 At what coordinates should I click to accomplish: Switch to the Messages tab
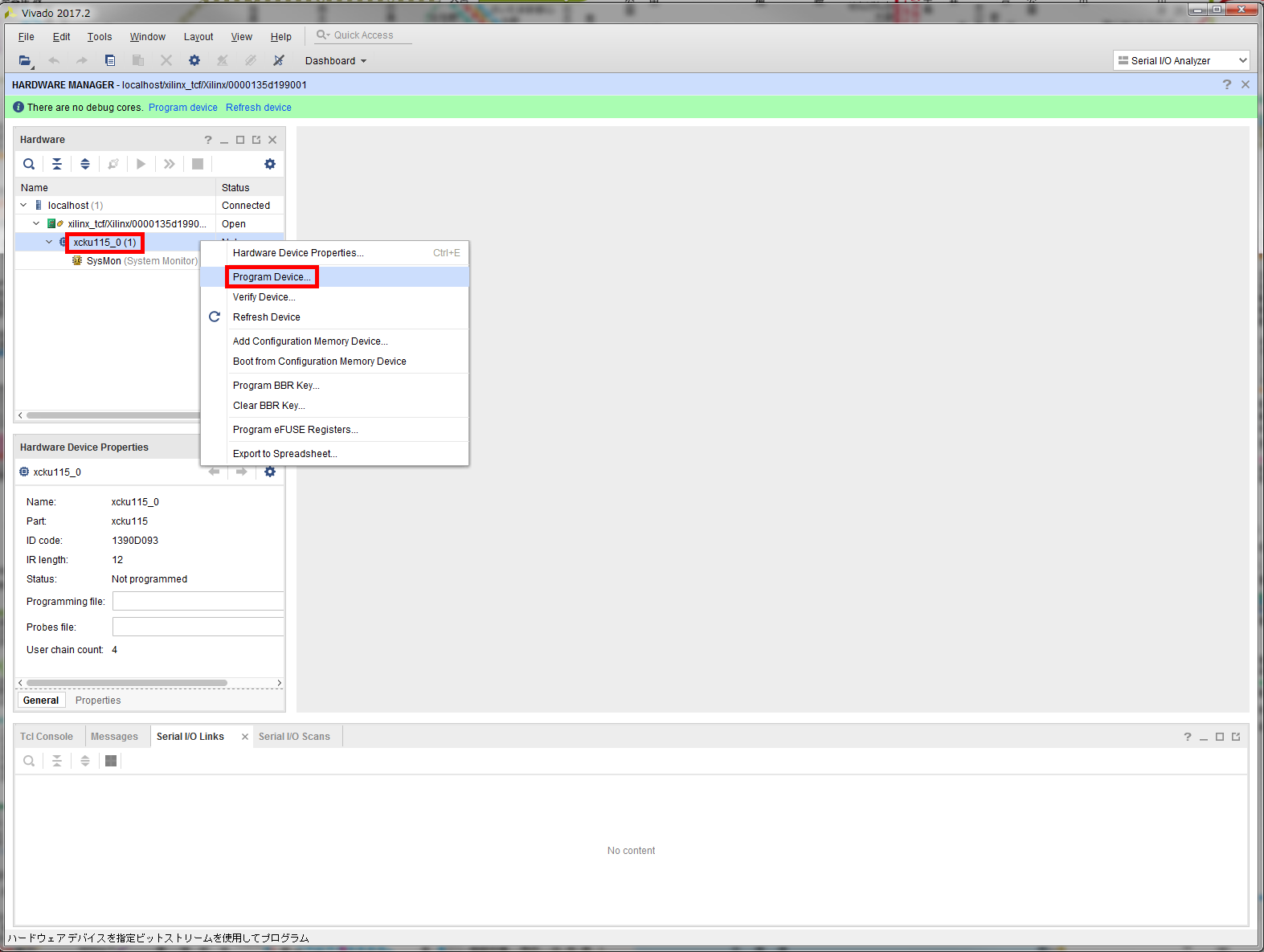coord(114,737)
